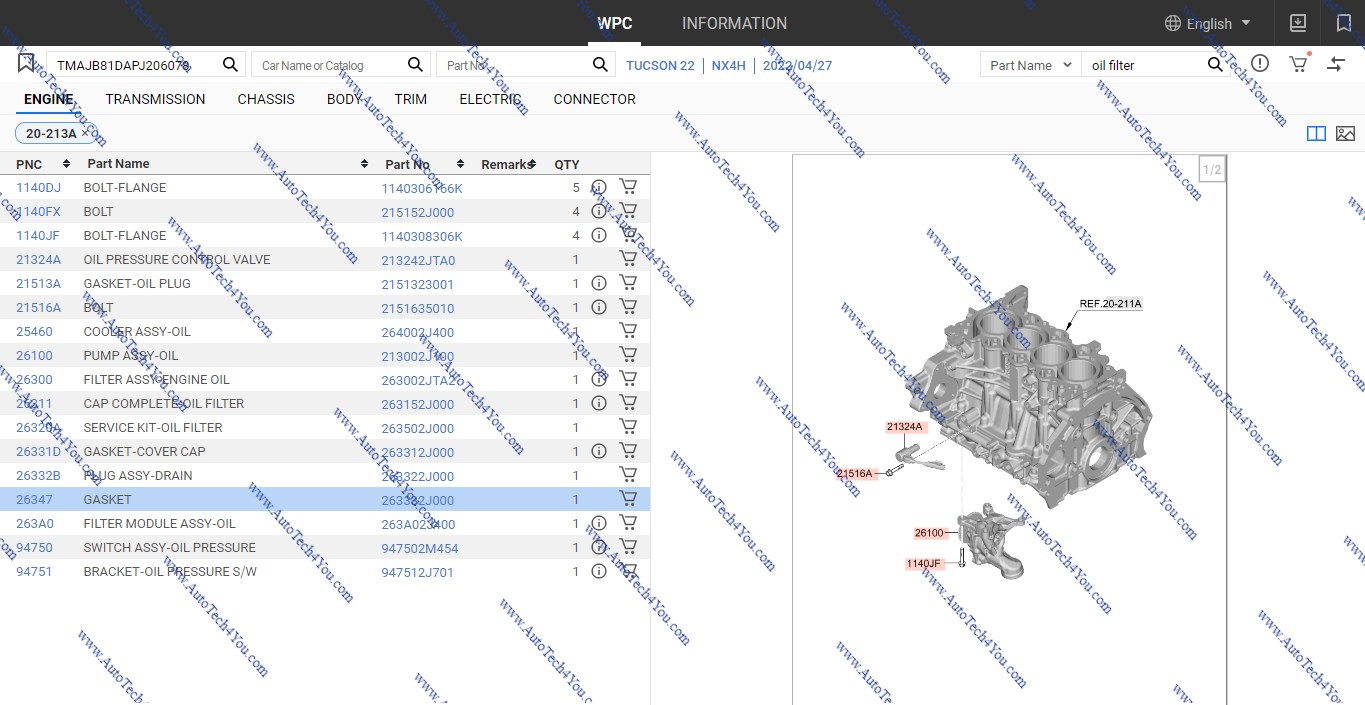The image size is (1365, 705).
Task: Add BOLT-FLANGE 1140DJ to cart
Action: pos(628,187)
